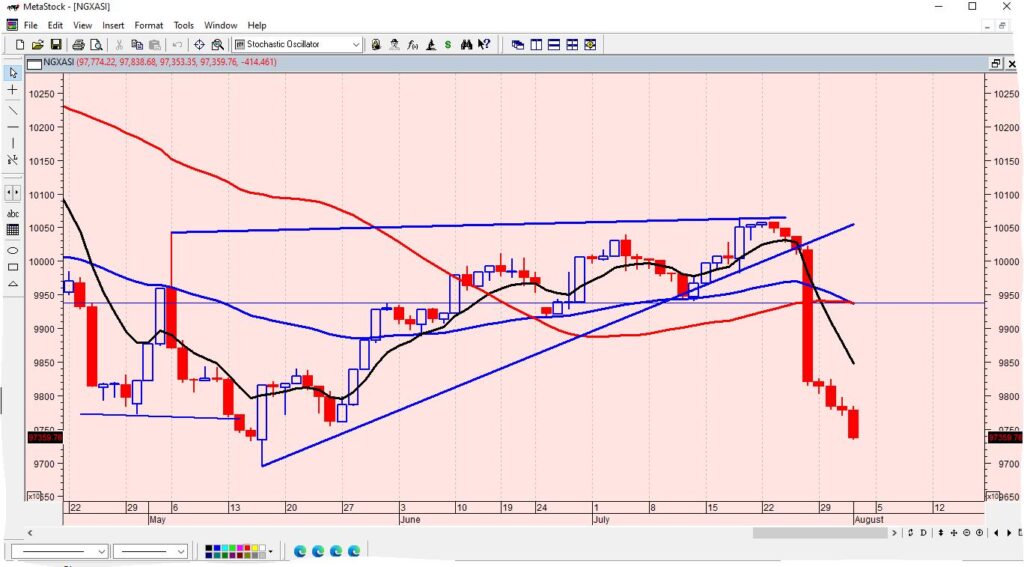Open the Format menu
1024x567 pixels.
point(149,25)
